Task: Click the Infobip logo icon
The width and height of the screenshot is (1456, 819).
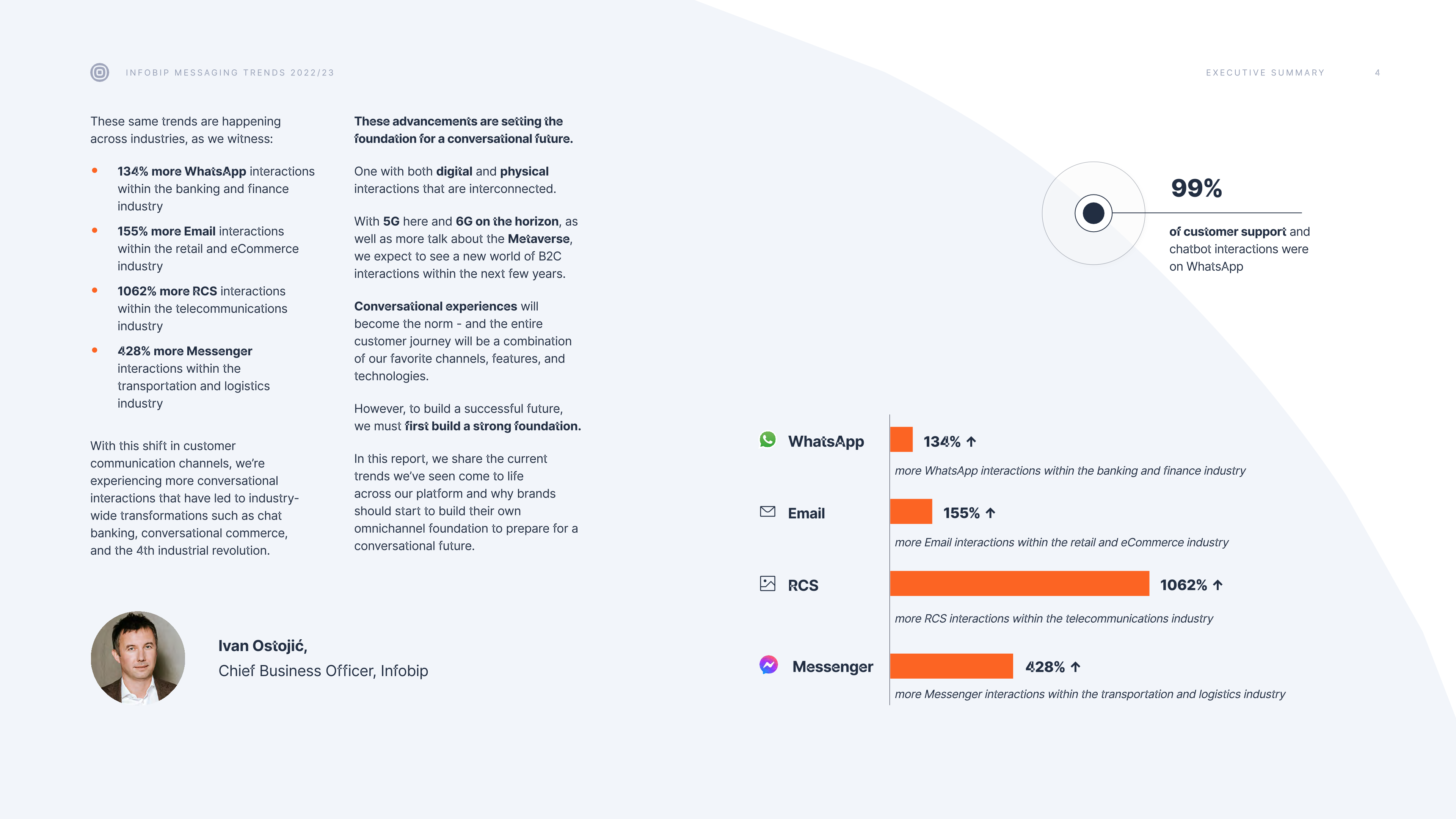Action: pos(99,72)
